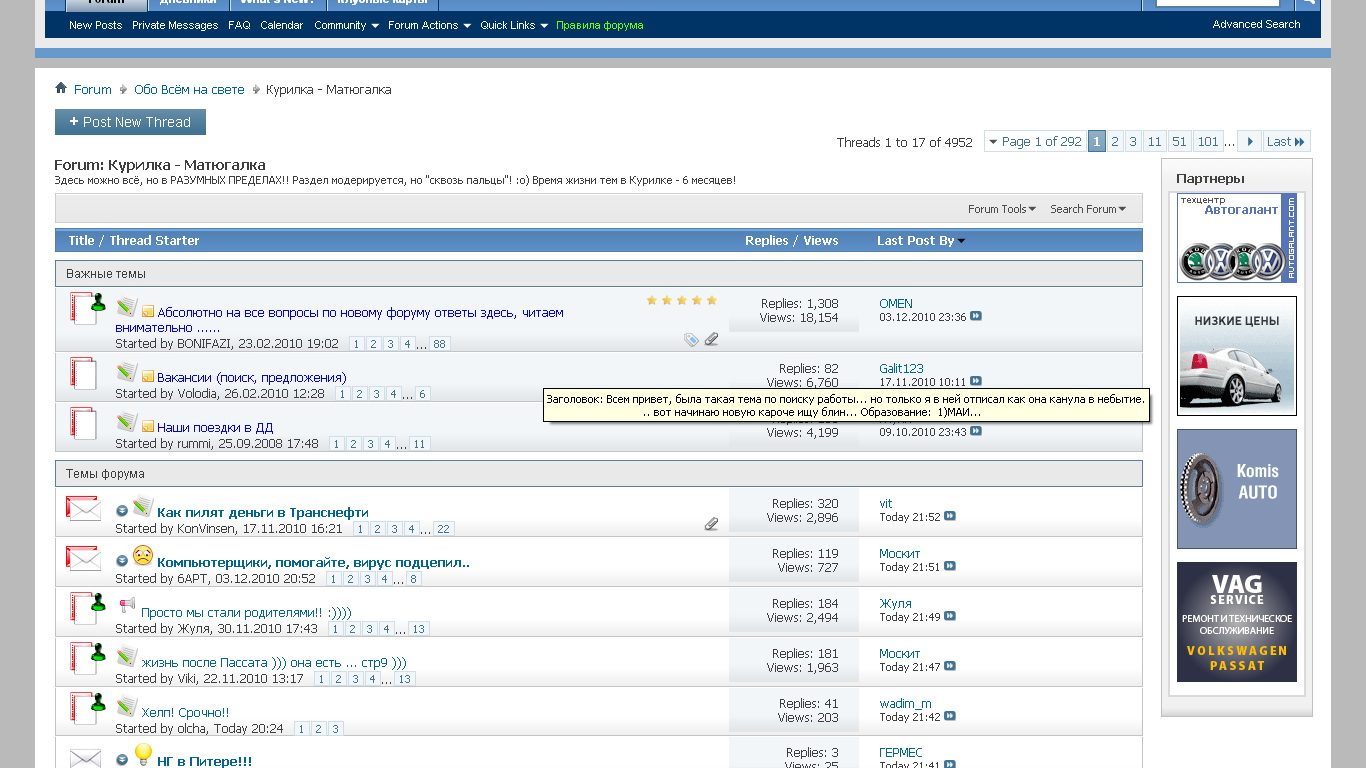
Task: Click the next page arrow in pagination
Action: coord(1249,142)
